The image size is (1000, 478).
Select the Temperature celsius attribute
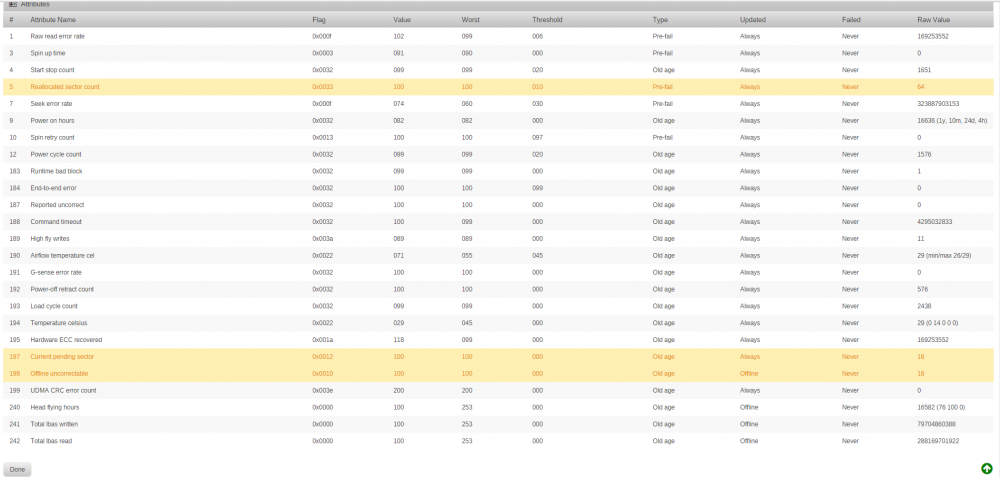[59, 323]
